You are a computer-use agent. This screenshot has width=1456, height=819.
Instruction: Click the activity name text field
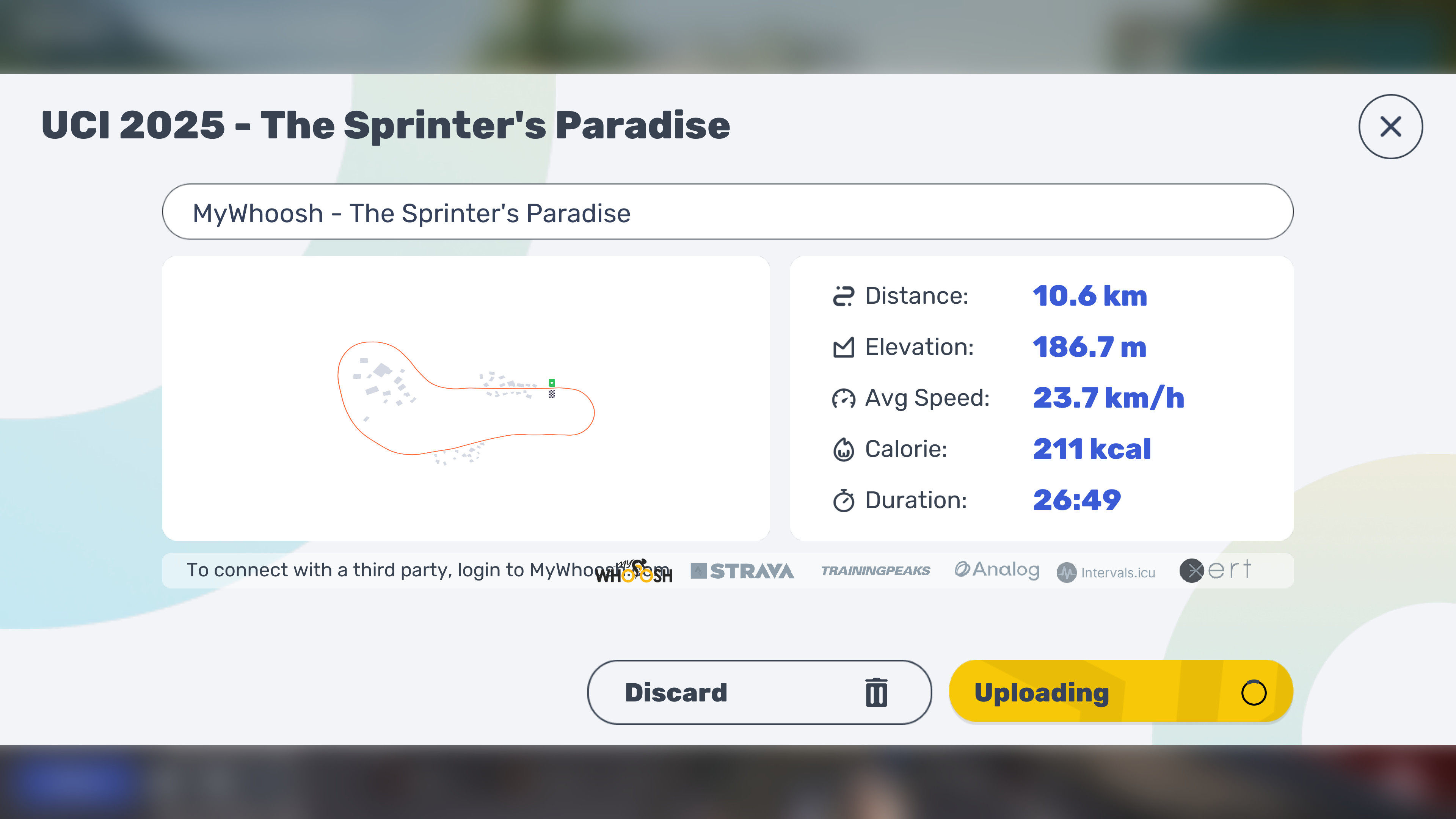point(728,212)
